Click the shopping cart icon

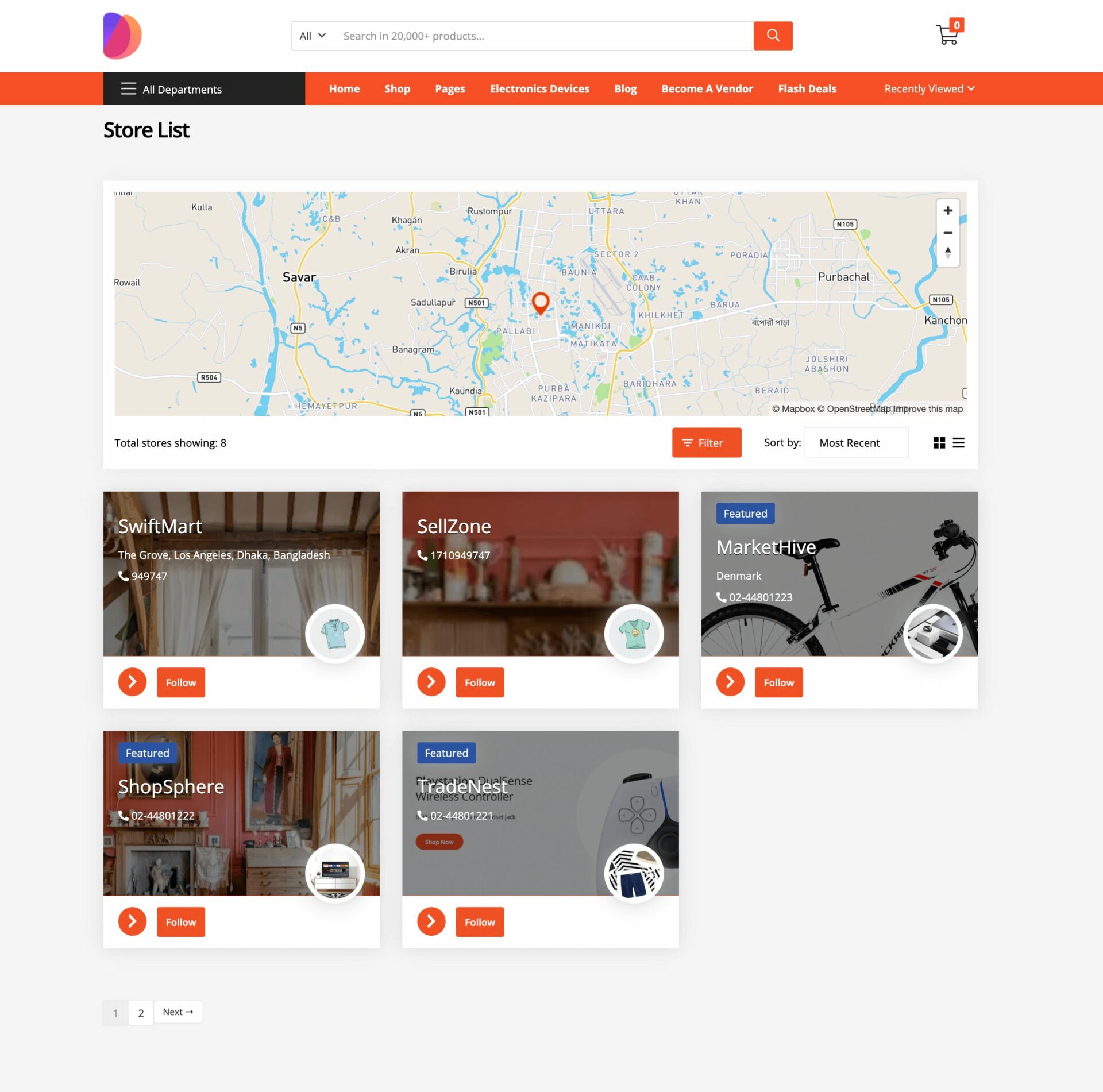pos(946,35)
